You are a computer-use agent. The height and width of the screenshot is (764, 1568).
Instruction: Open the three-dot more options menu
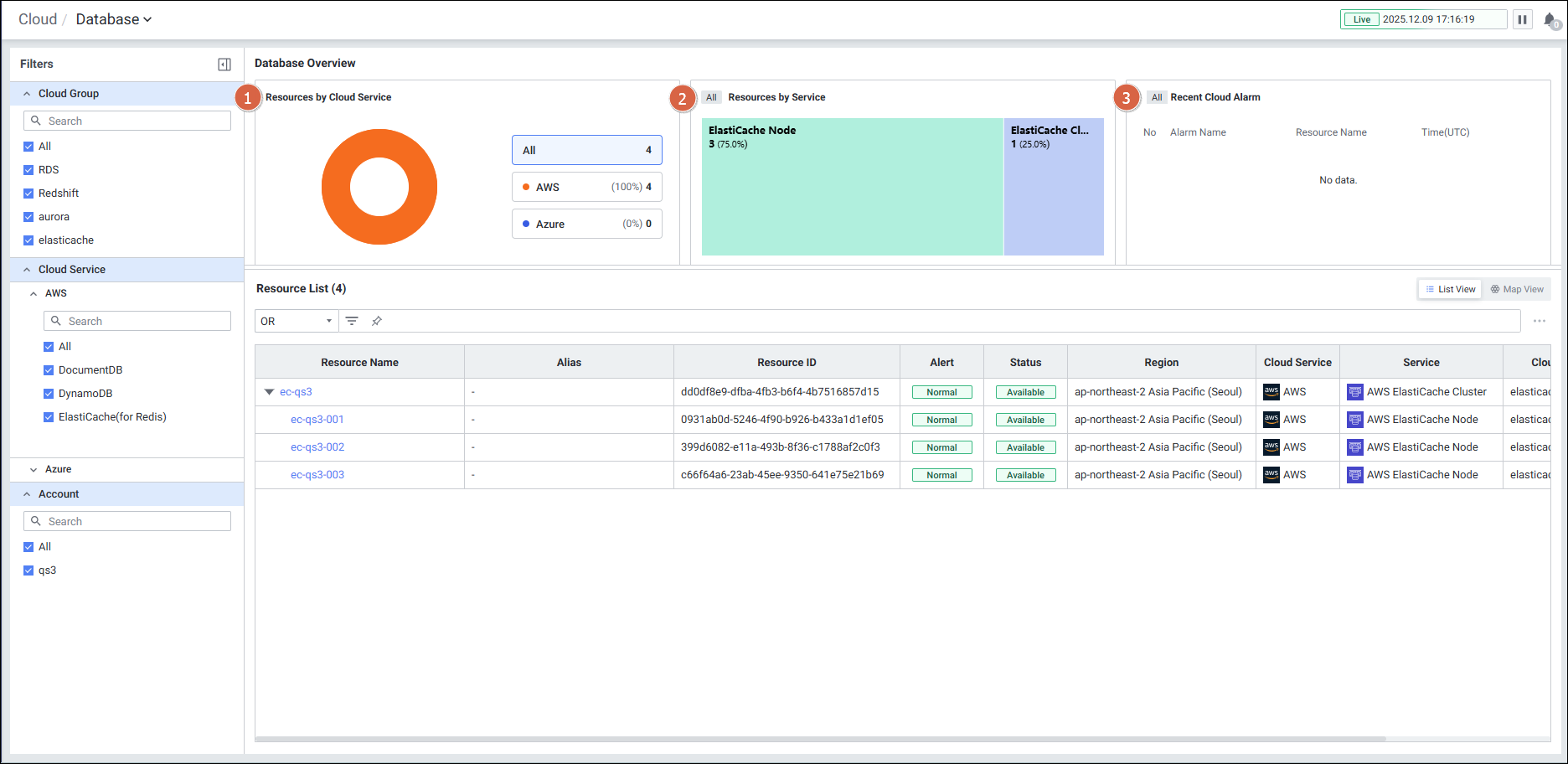pyautogui.click(x=1539, y=321)
